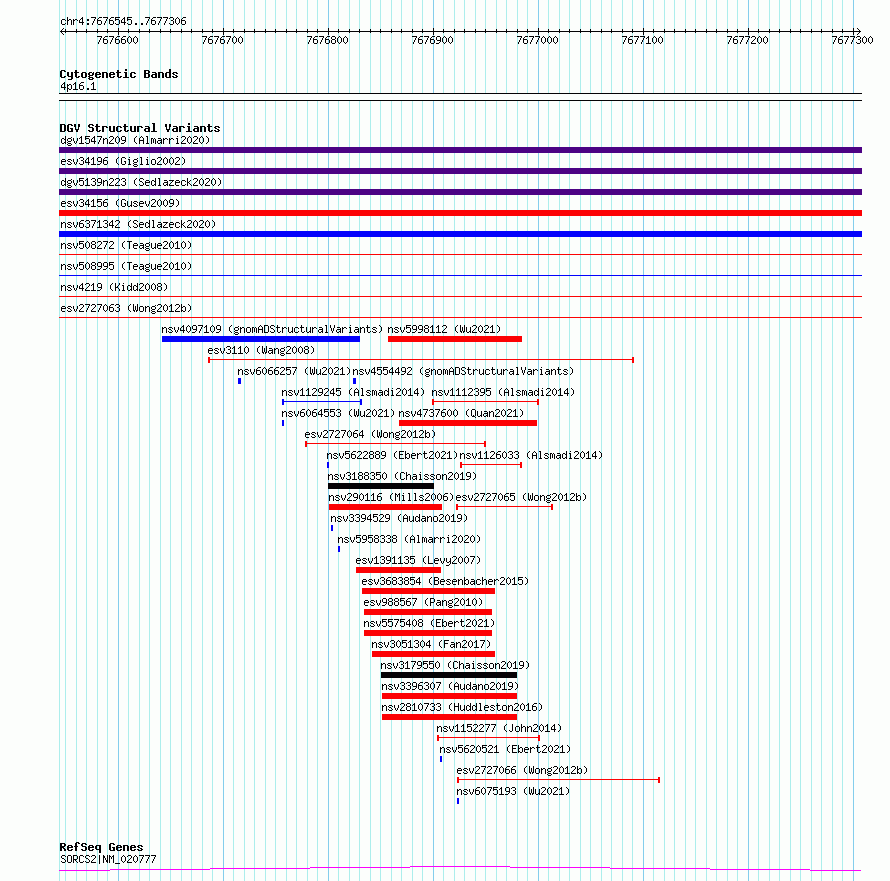Click the red bar under nsv290116 (Mills2006)
The width and height of the screenshot is (890, 881).
click(x=385, y=507)
